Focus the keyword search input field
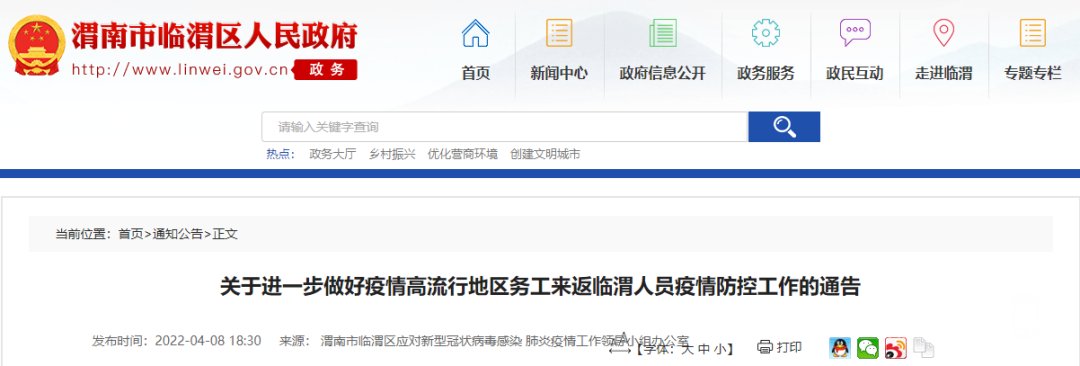Viewport: 1080px width, 366px height. tap(505, 127)
